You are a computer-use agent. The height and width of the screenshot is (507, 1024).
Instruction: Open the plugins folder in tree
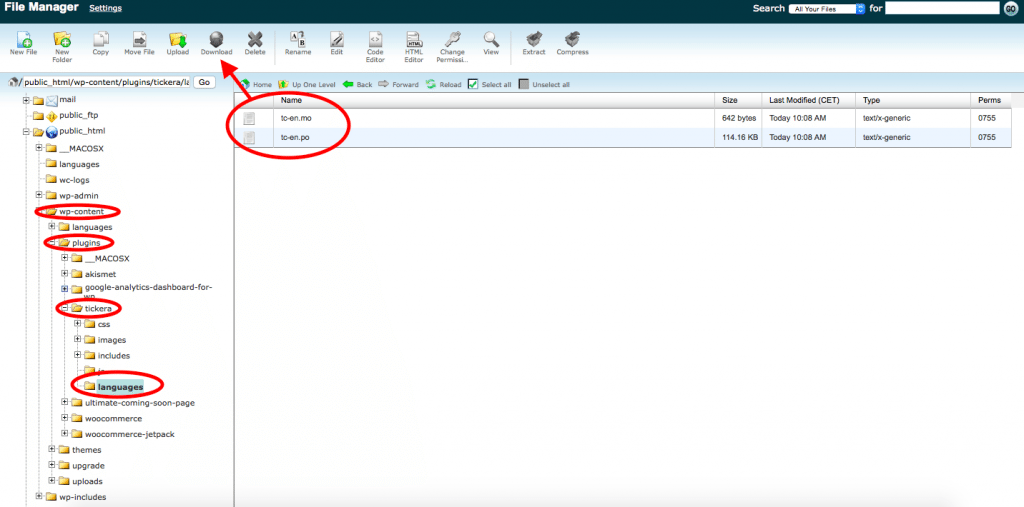(86, 242)
